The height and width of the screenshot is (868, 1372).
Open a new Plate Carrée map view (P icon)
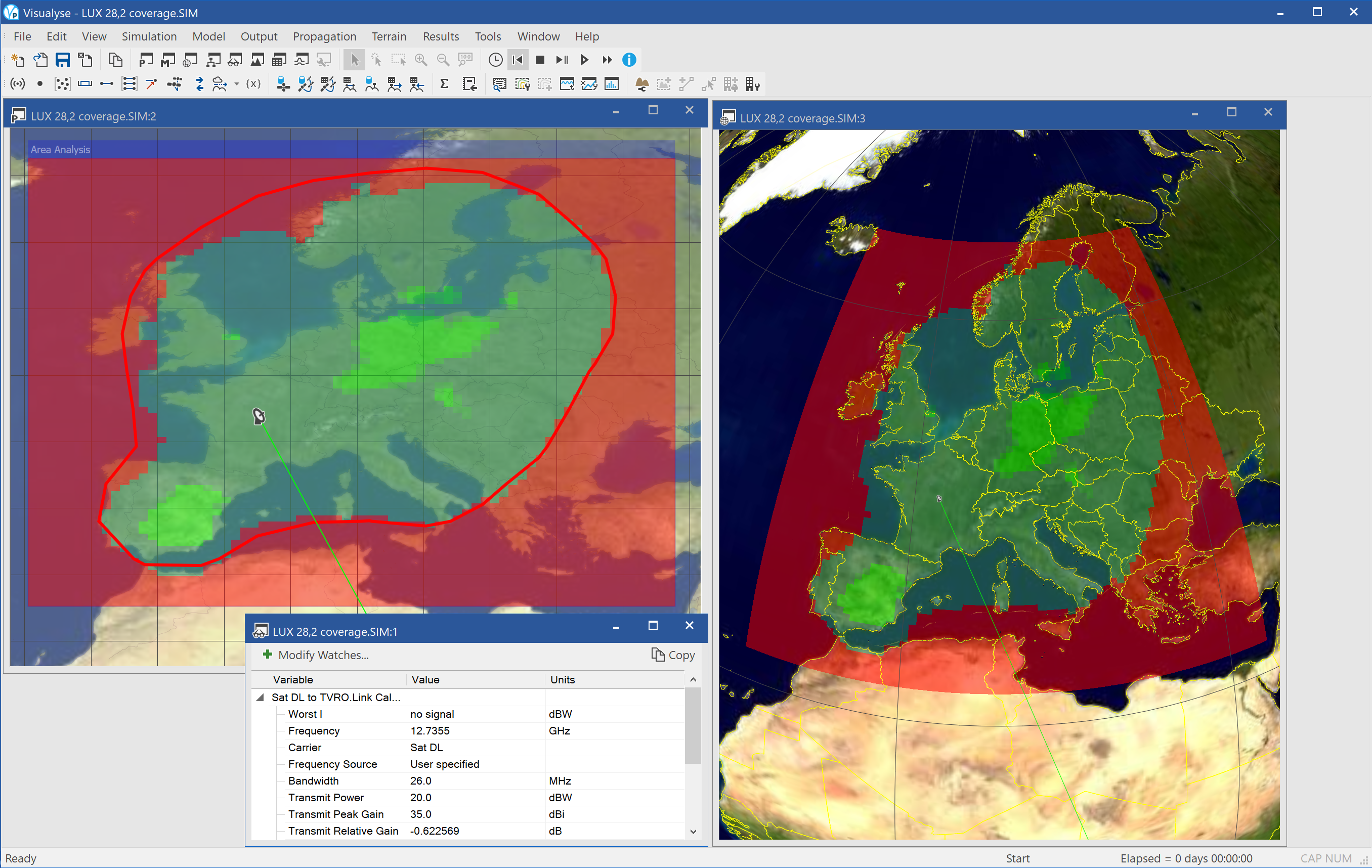pos(146,60)
